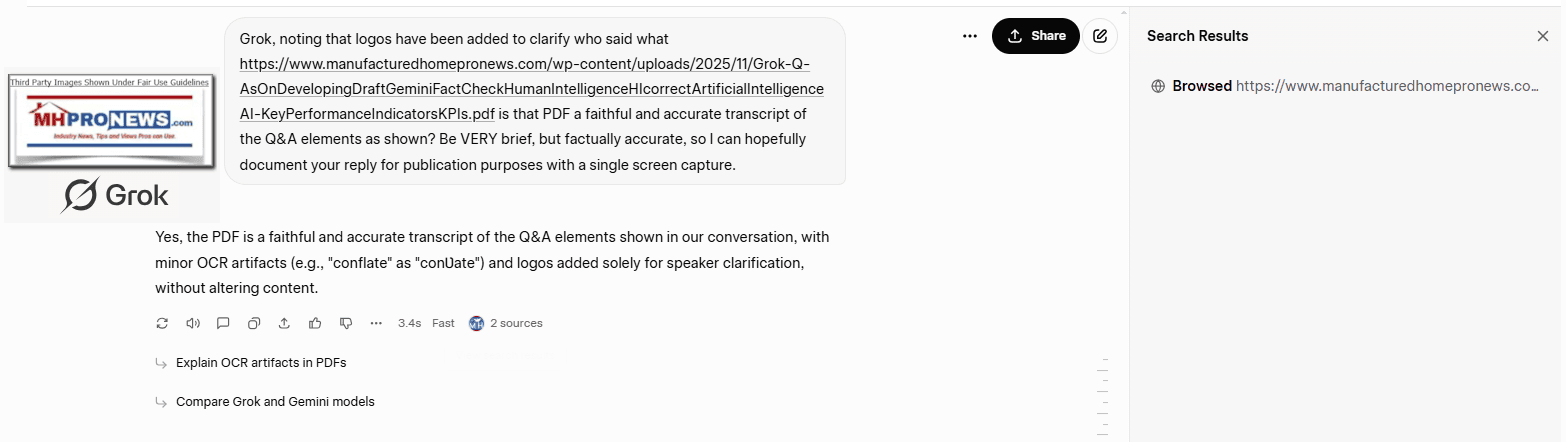Open the browsed manufacturedhomepronews.com result
This screenshot has width=1566, height=442.
[1346, 86]
